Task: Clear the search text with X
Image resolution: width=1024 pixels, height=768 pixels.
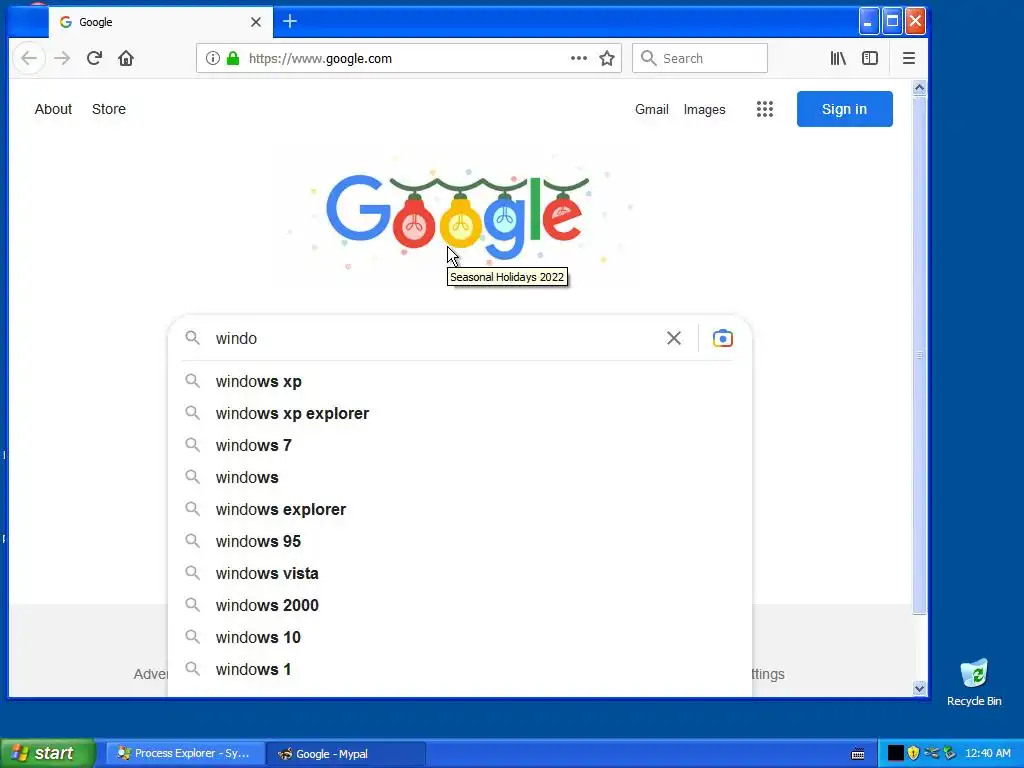Action: tap(674, 338)
